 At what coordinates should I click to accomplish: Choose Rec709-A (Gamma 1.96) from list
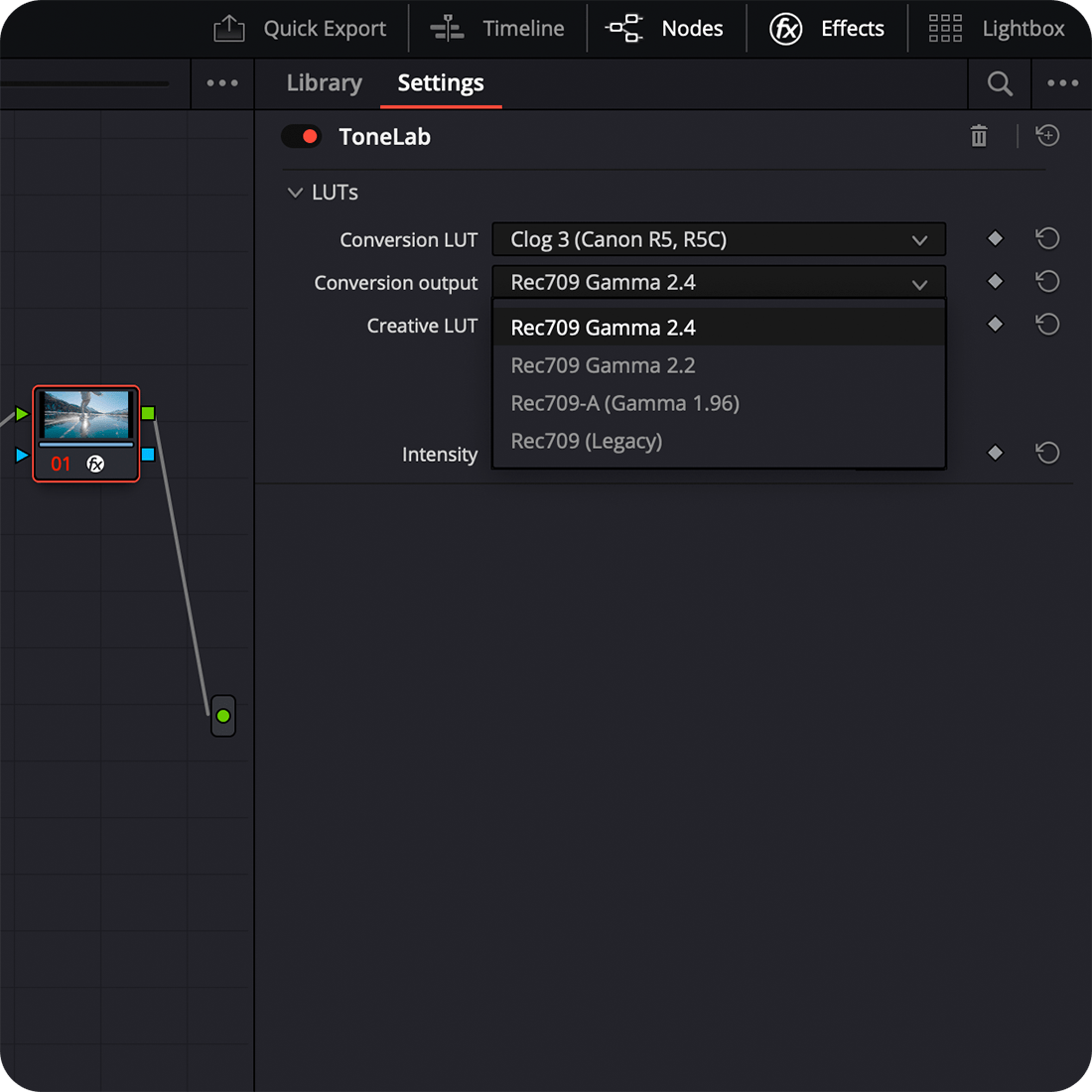pos(624,403)
